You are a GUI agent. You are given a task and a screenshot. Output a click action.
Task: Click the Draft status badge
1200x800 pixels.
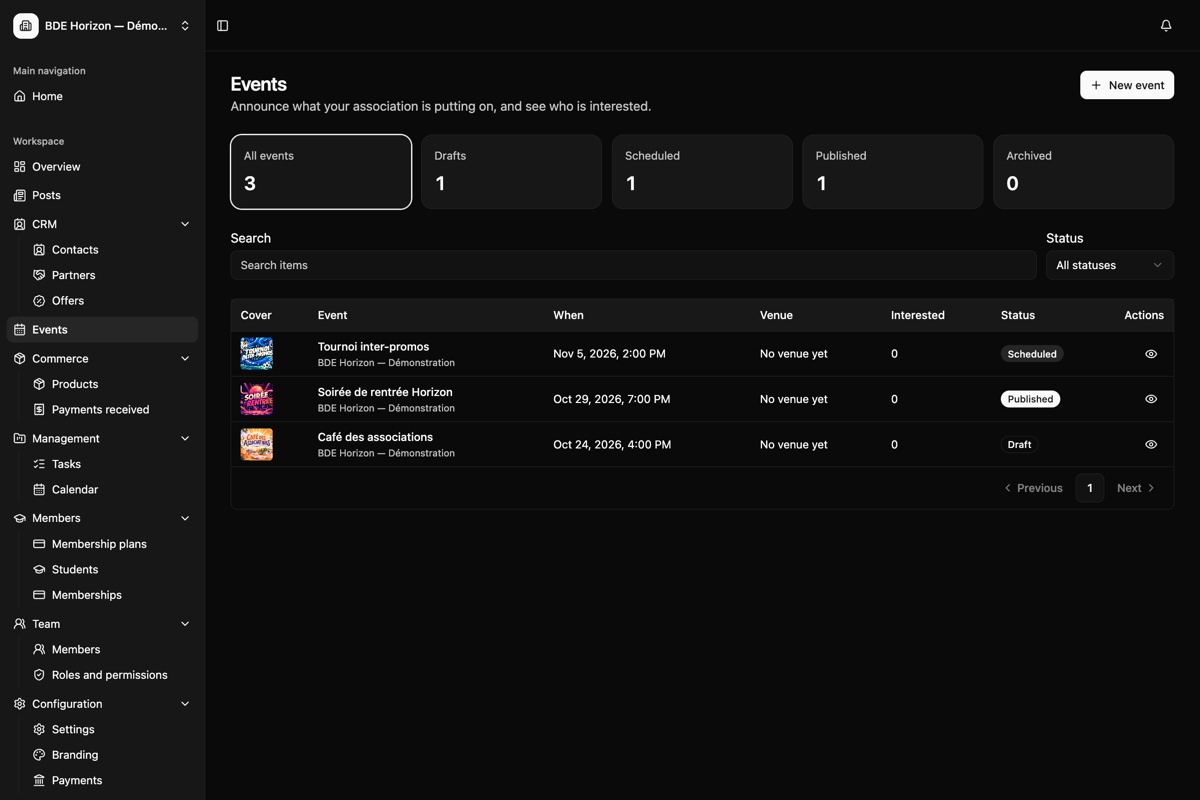(1019, 444)
